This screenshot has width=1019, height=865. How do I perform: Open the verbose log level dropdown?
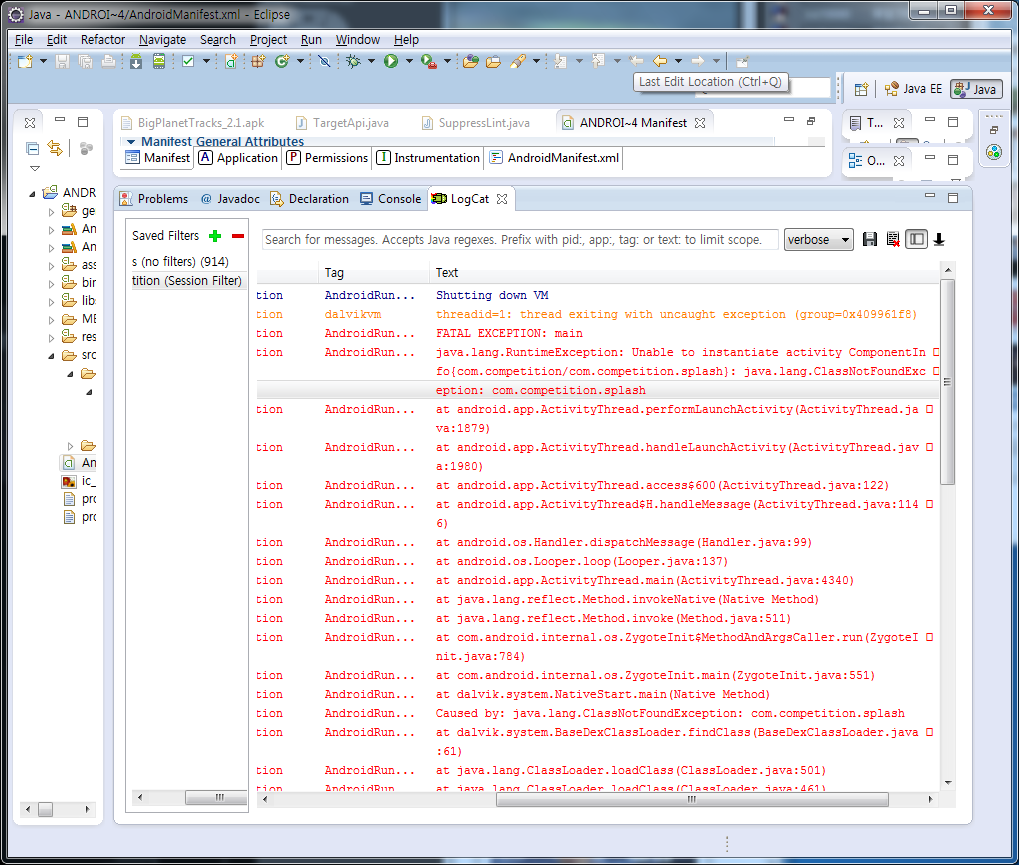click(x=819, y=239)
